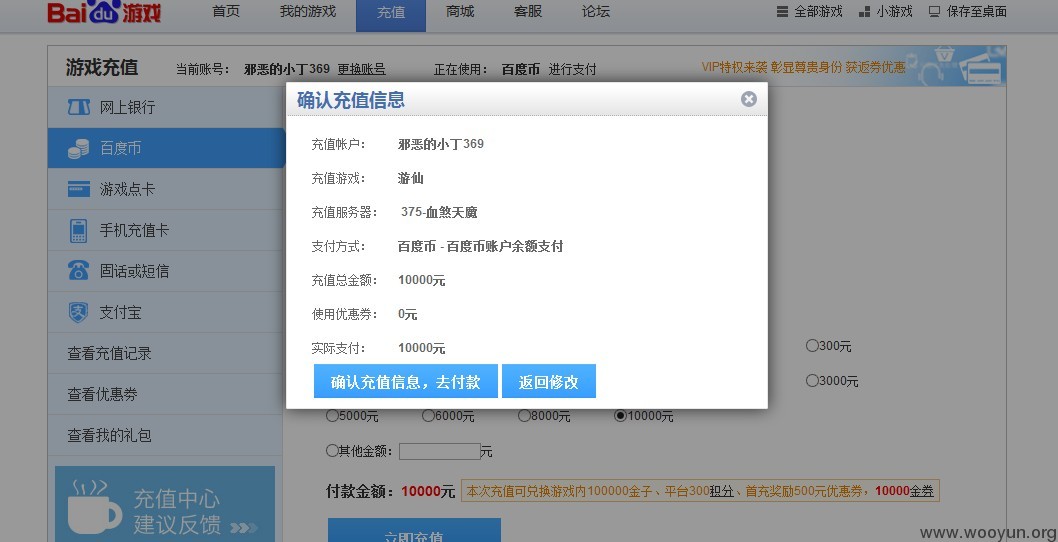
Task: Click the 支付宝 shield icon
Action: click(79, 313)
